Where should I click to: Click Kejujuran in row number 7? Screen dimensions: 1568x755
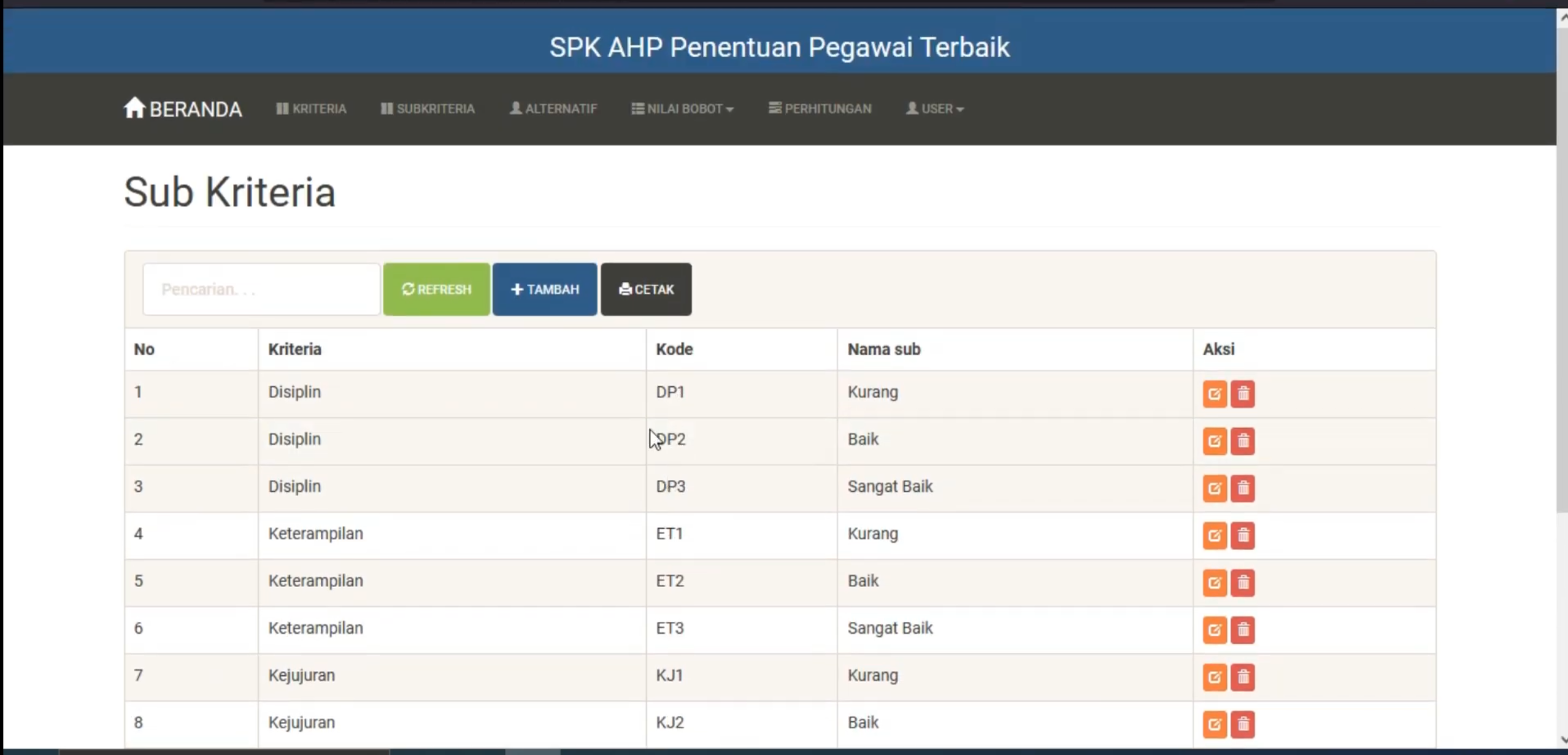coord(301,675)
